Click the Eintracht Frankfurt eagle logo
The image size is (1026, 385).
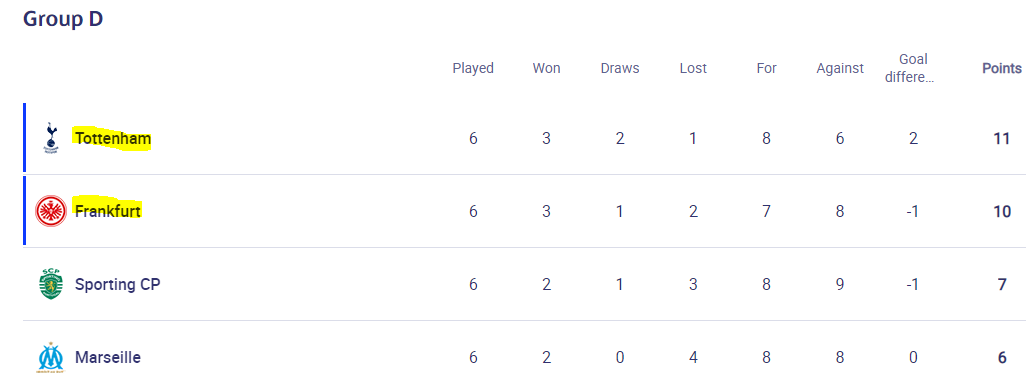pos(51,211)
